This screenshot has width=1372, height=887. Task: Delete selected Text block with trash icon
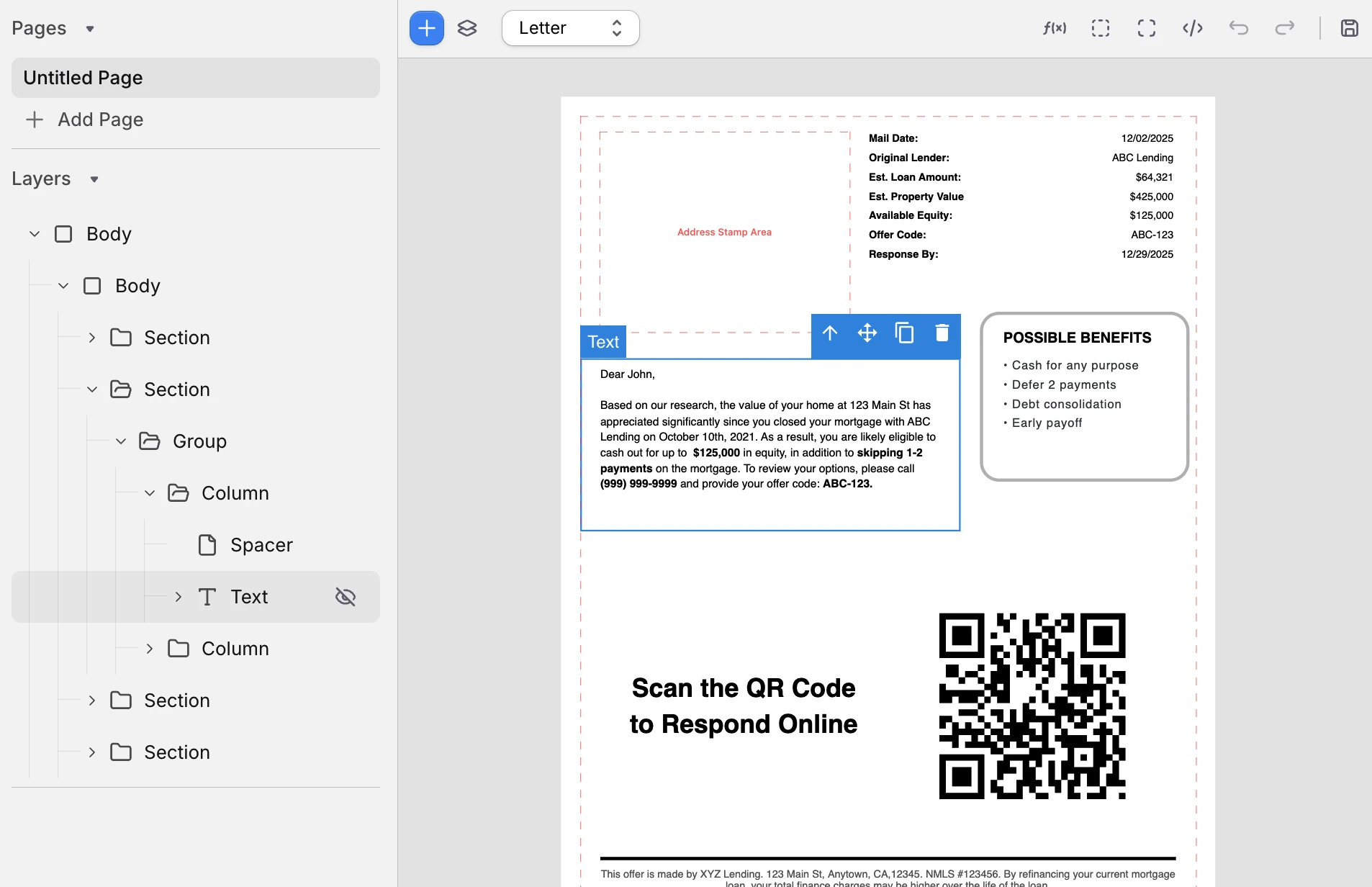[942, 333]
